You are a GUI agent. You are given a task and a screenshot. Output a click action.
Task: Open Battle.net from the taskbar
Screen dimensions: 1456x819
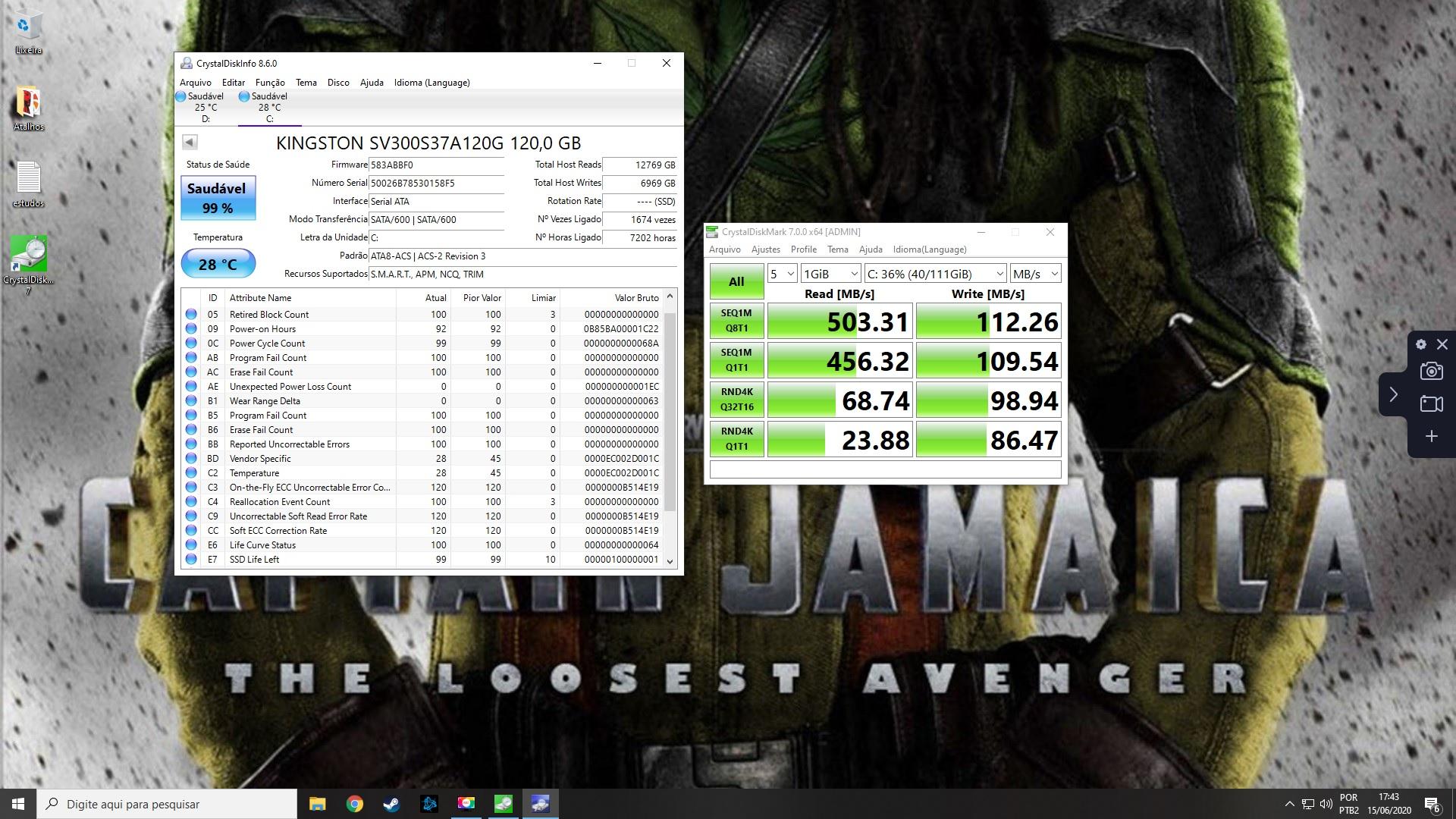point(428,804)
